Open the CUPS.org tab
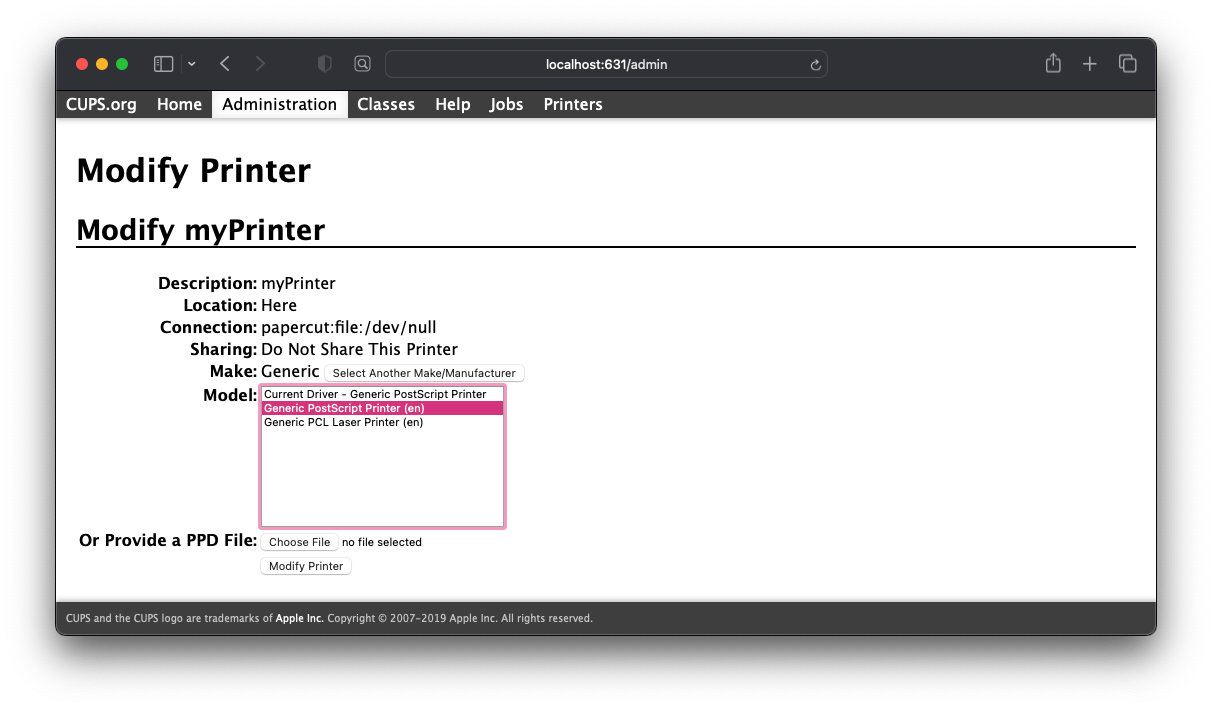 101,104
